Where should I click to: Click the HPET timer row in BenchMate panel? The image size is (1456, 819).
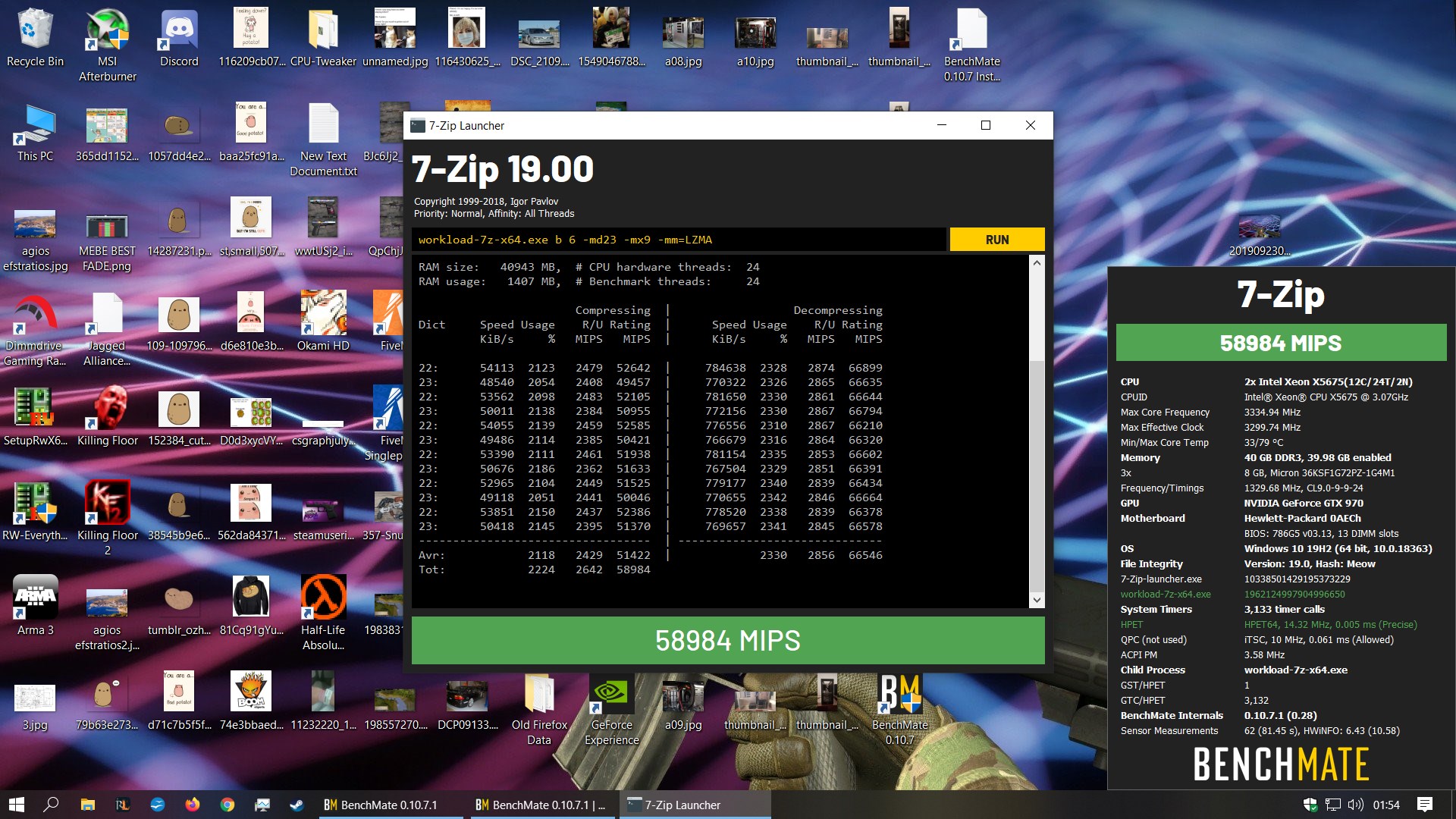[x=1269, y=624]
